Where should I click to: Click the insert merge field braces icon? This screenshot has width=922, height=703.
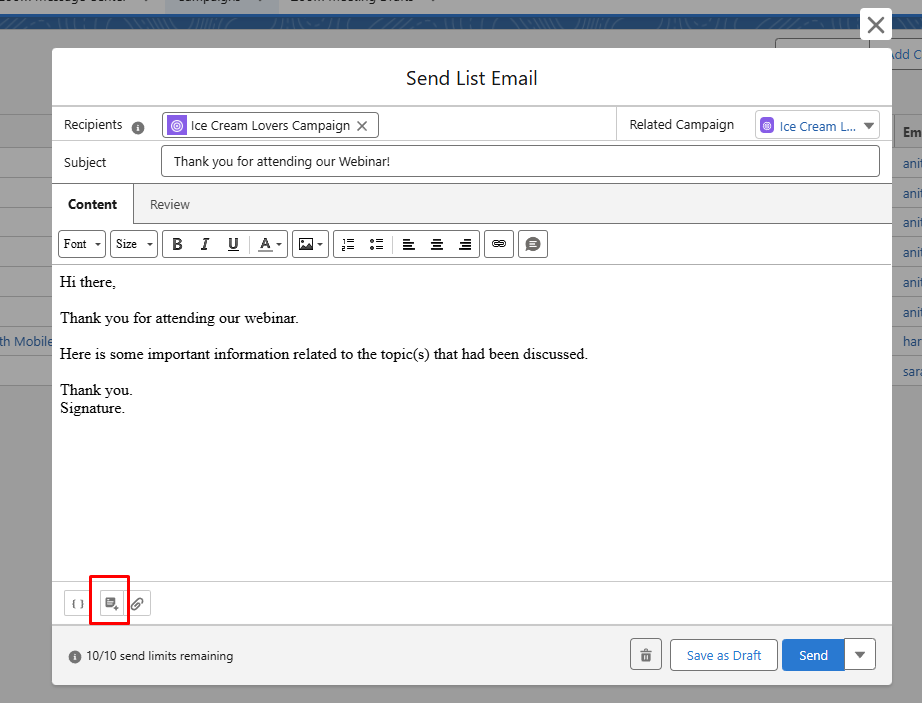click(78, 604)
